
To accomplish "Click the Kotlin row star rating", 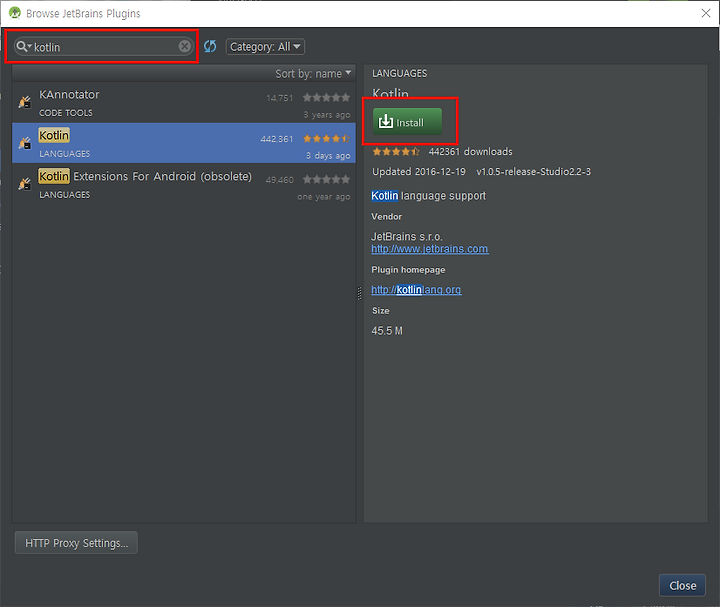I will [326, 138].
